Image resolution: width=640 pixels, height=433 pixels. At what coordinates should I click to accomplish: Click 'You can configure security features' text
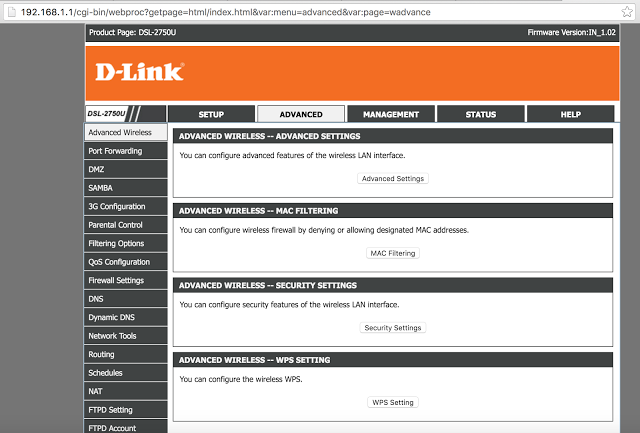point(289,305)
